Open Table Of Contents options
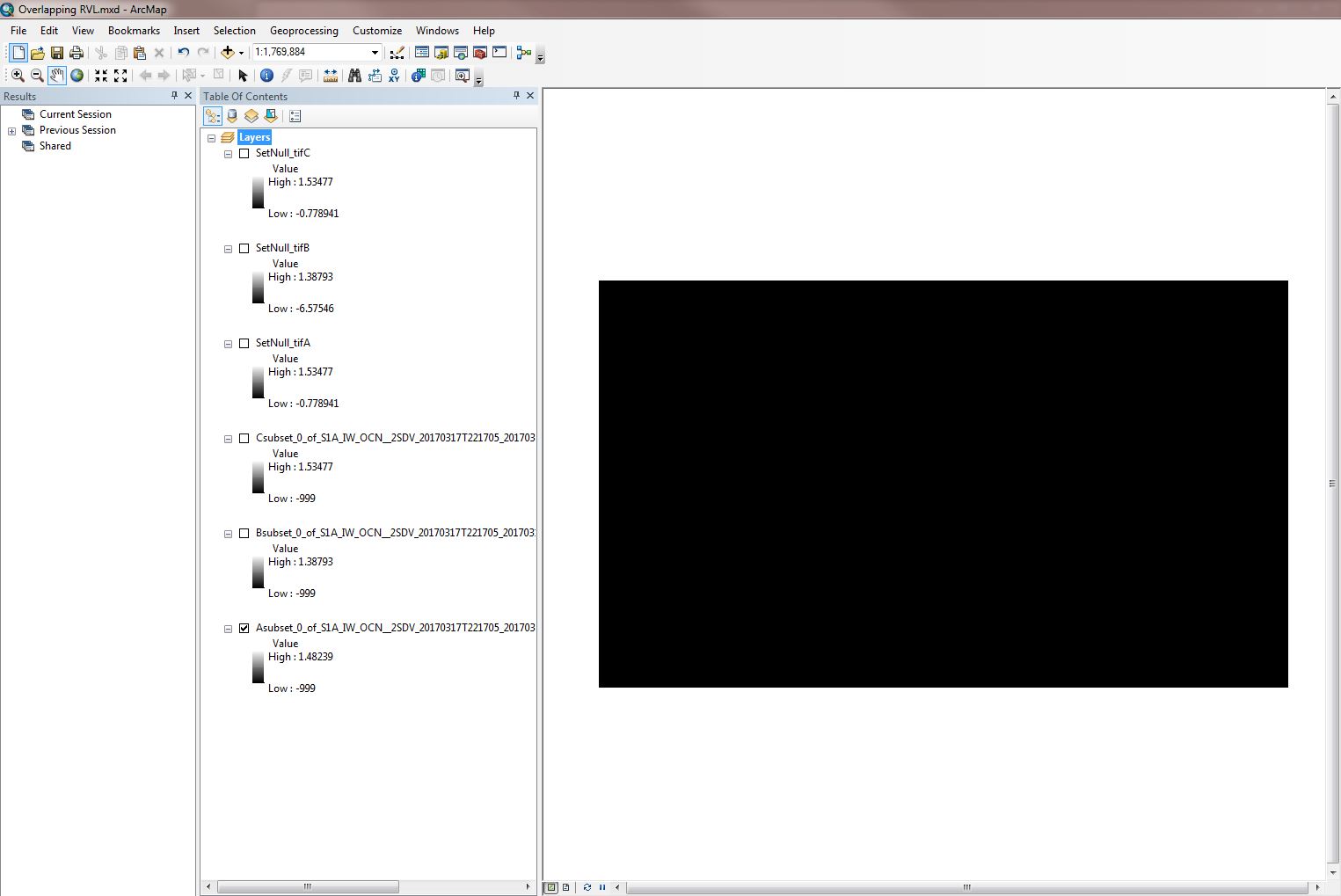 [295, 116]
